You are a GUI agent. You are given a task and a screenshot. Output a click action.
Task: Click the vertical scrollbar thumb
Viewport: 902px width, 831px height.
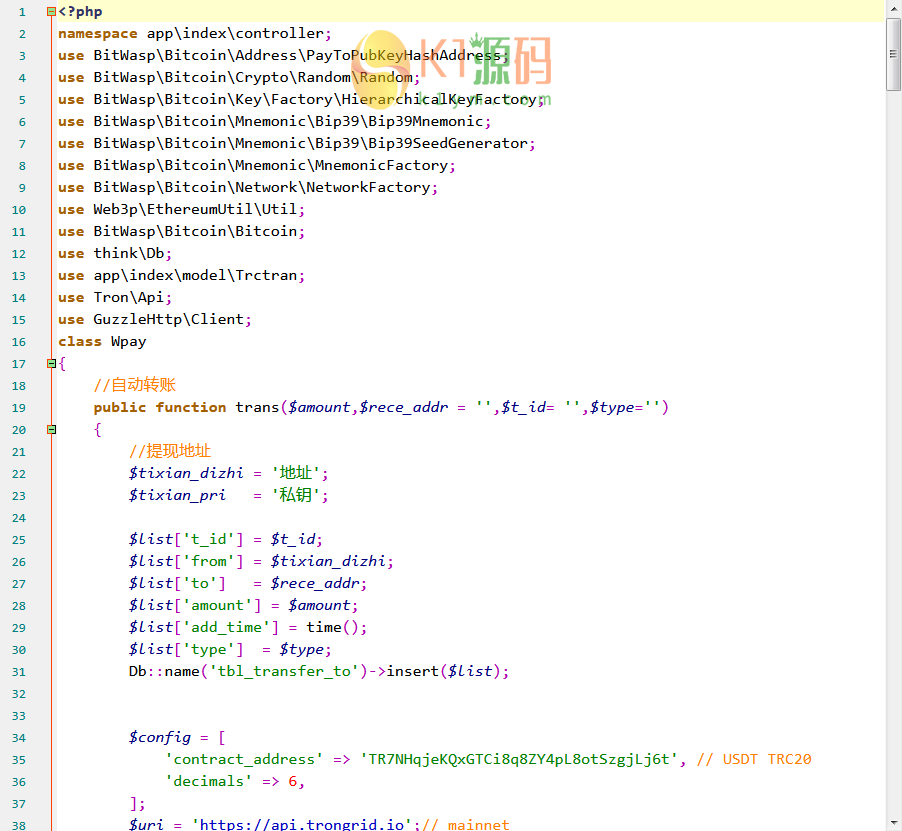893,54
